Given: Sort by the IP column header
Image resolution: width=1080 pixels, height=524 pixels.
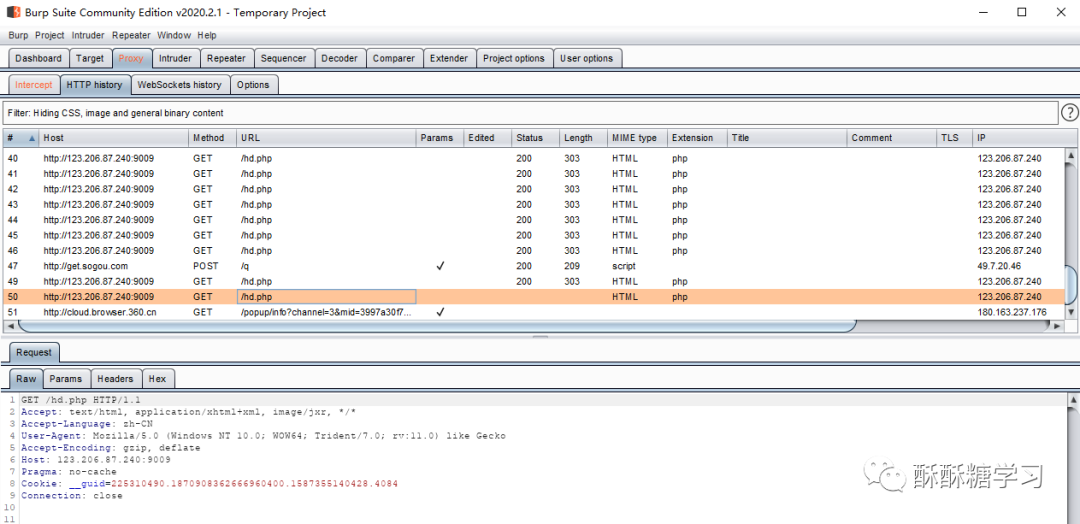Looking at the screenshot, I should tap(1025, 138).
